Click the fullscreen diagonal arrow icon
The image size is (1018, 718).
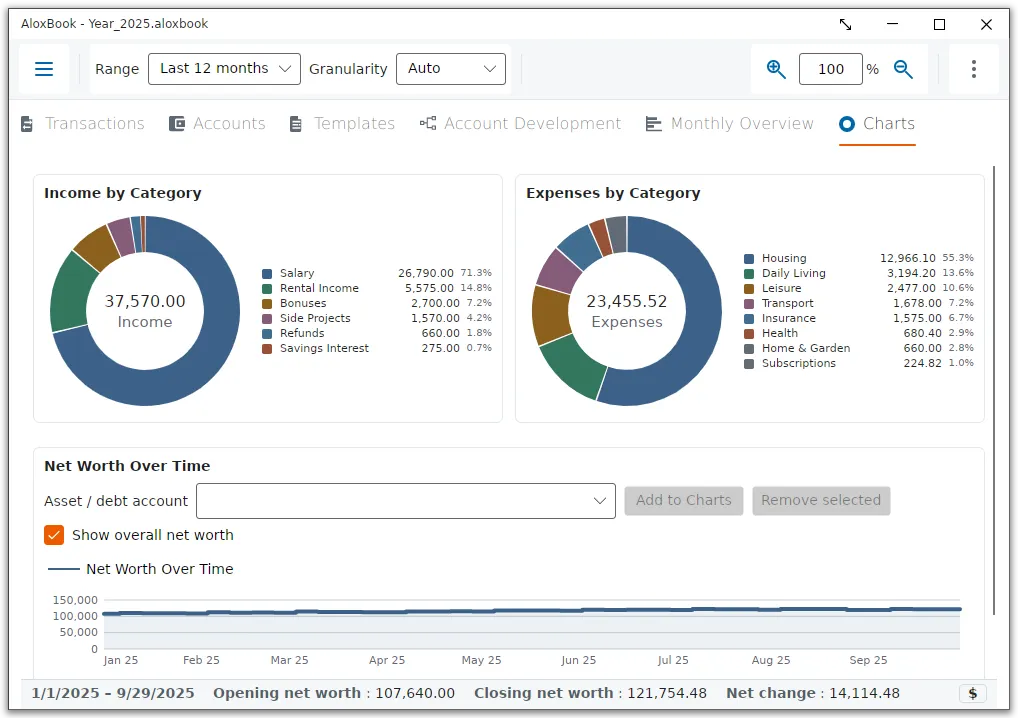845,25
